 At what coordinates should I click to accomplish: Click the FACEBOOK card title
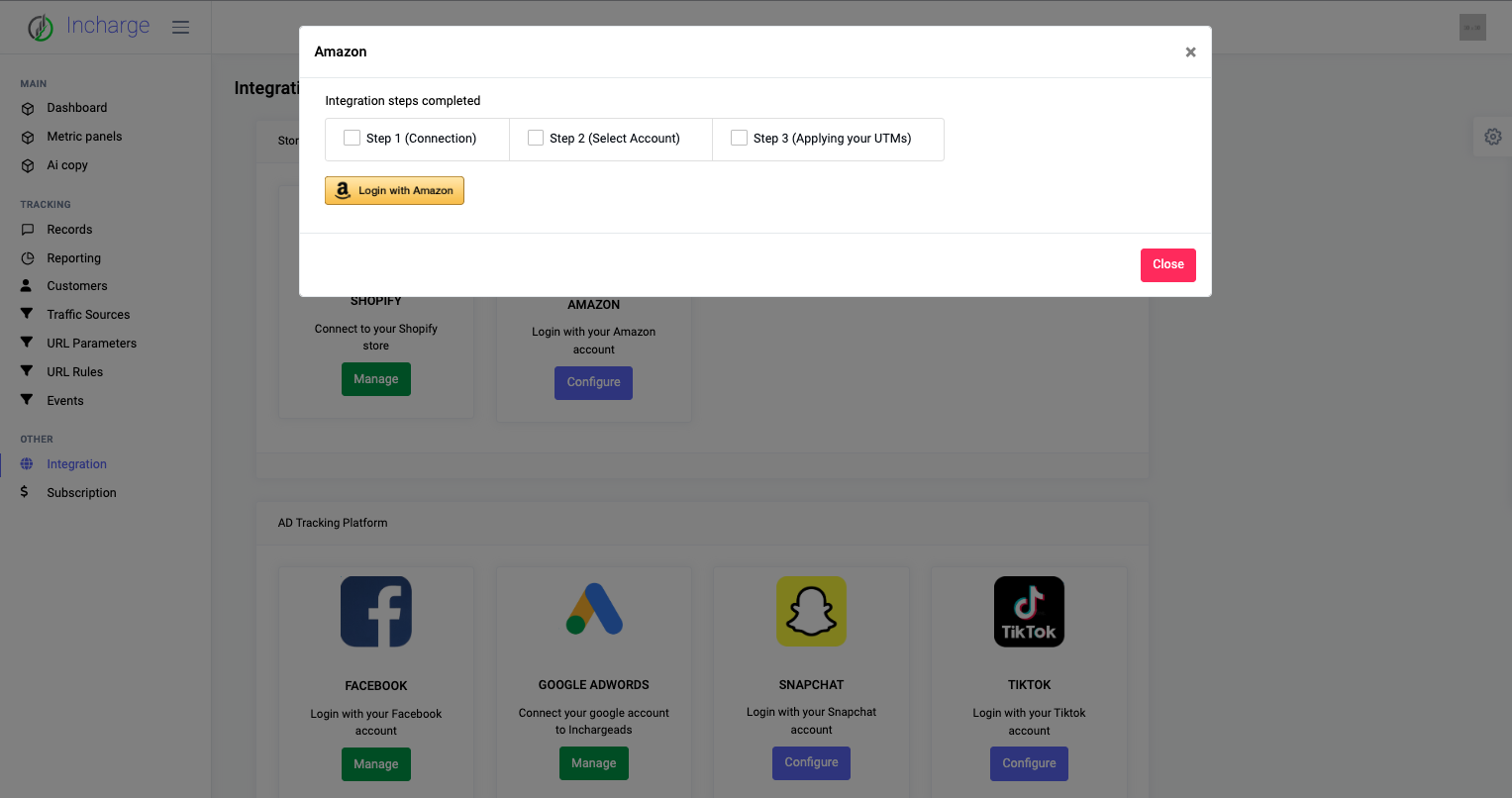376,686
